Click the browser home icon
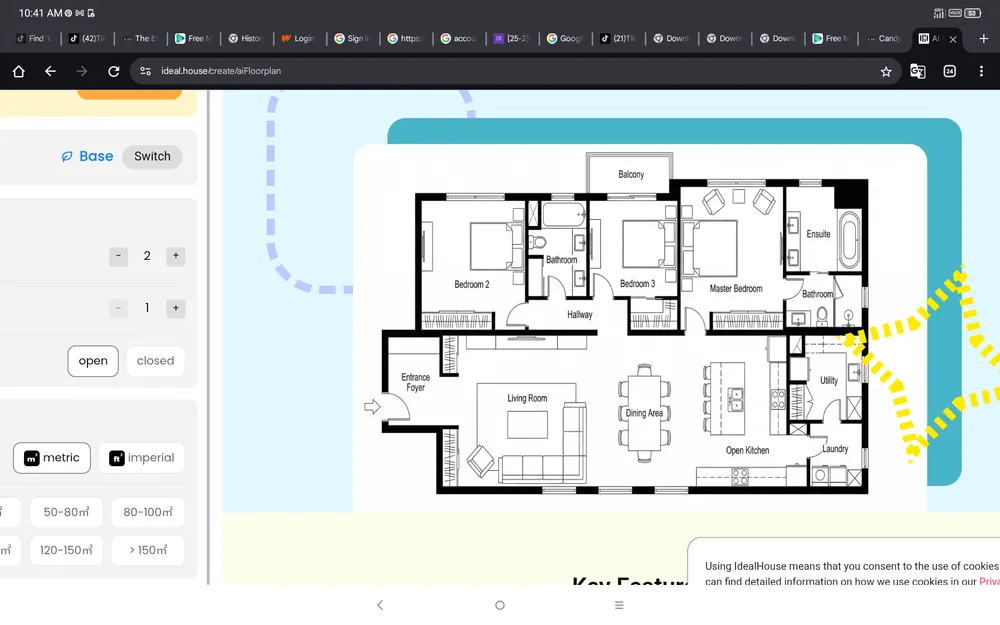Screen dimensions: 1000x625 pos(18,72)
